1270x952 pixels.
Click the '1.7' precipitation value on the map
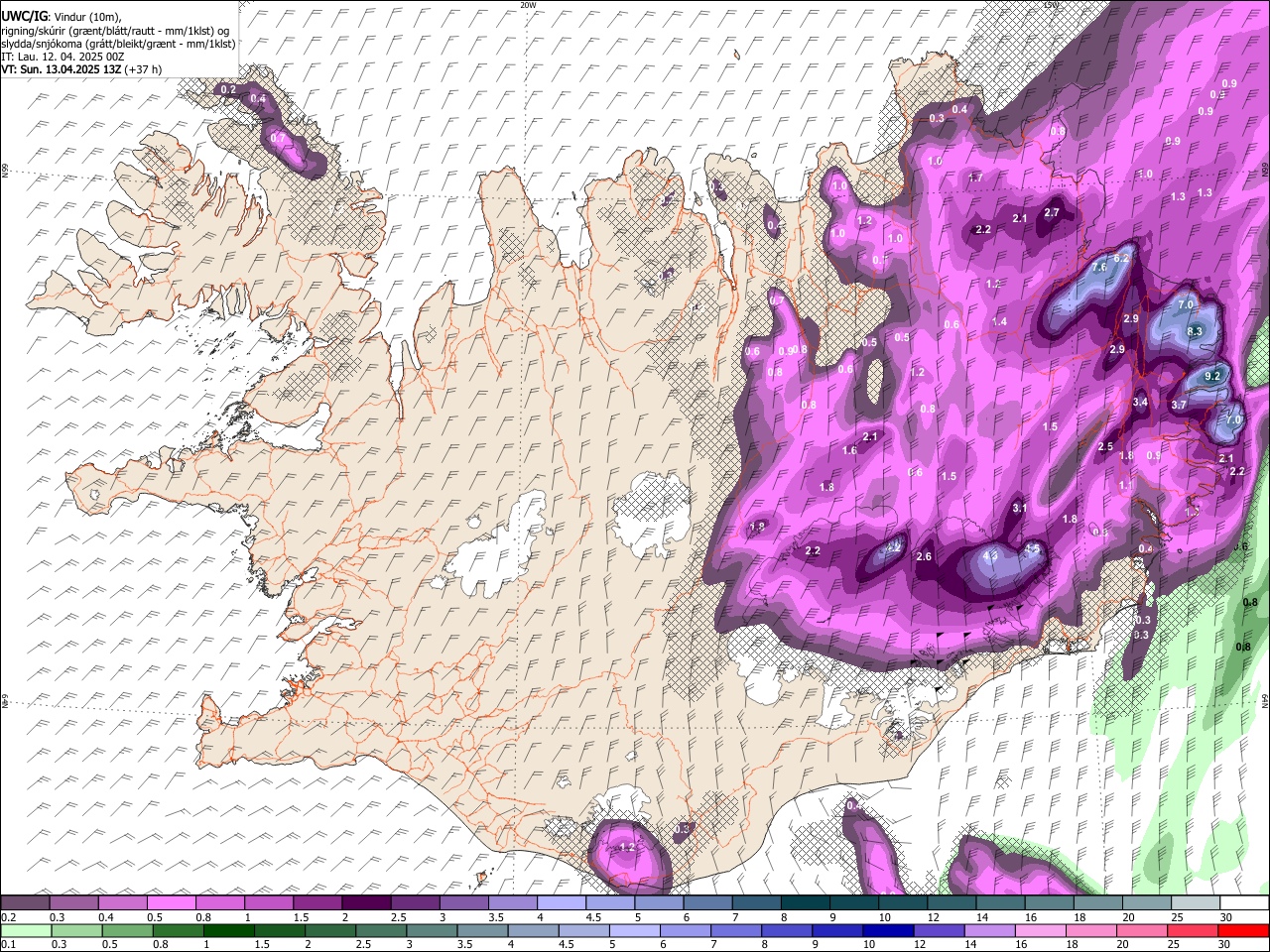tap(975, 178)
